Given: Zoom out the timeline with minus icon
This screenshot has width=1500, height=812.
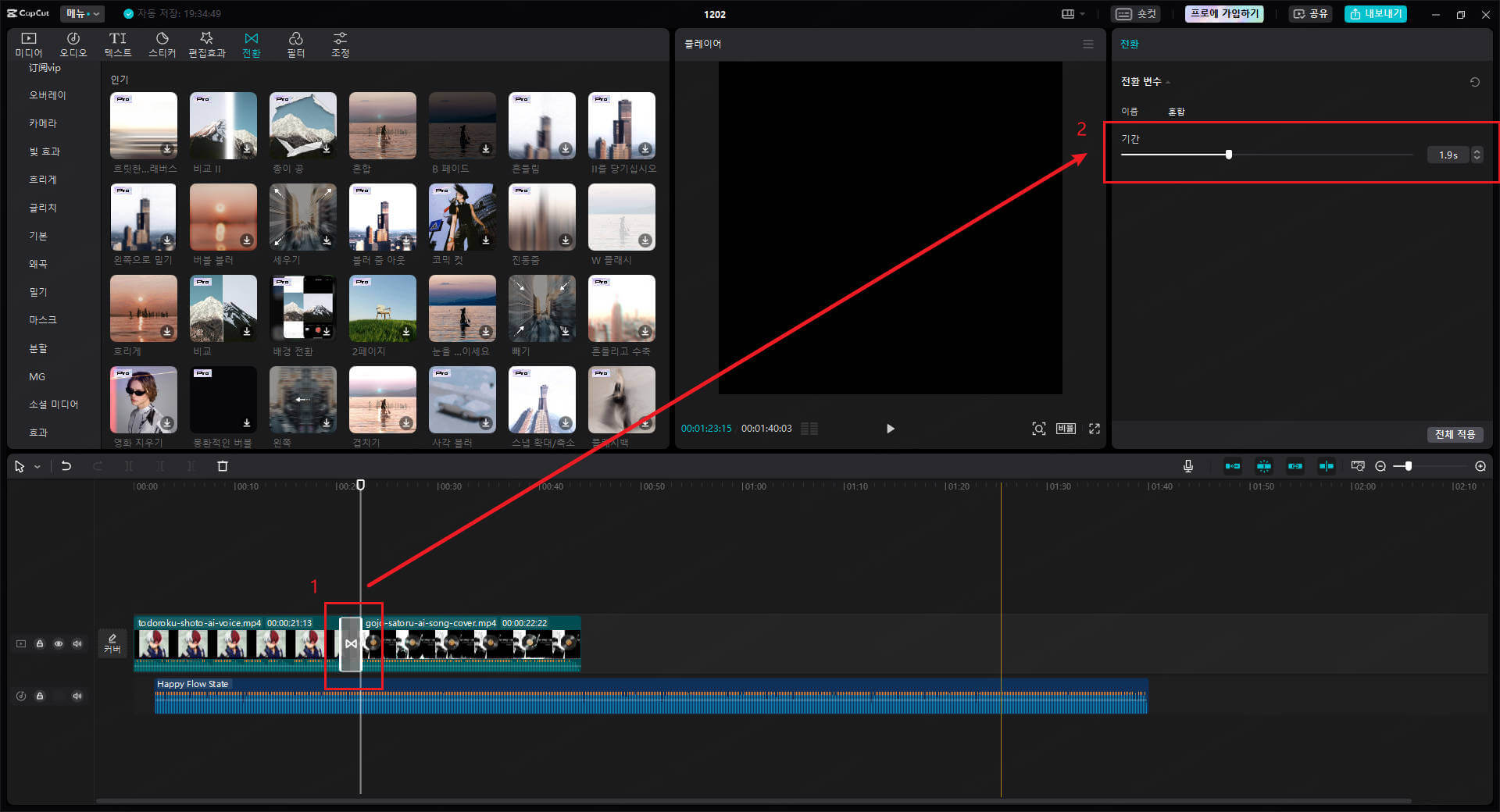Looking at the screenshot, I should (1380, 466).
